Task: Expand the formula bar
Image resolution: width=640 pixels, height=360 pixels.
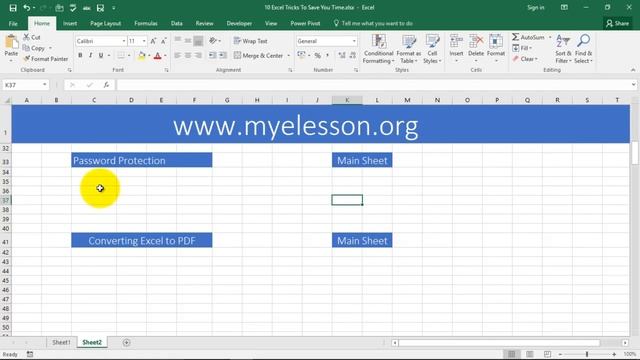Action: pos(633,85)
